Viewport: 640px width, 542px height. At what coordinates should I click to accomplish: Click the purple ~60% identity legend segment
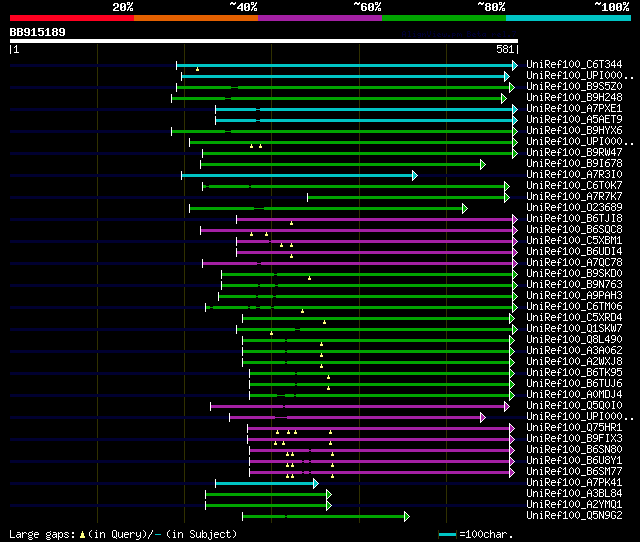click(320, 18)
